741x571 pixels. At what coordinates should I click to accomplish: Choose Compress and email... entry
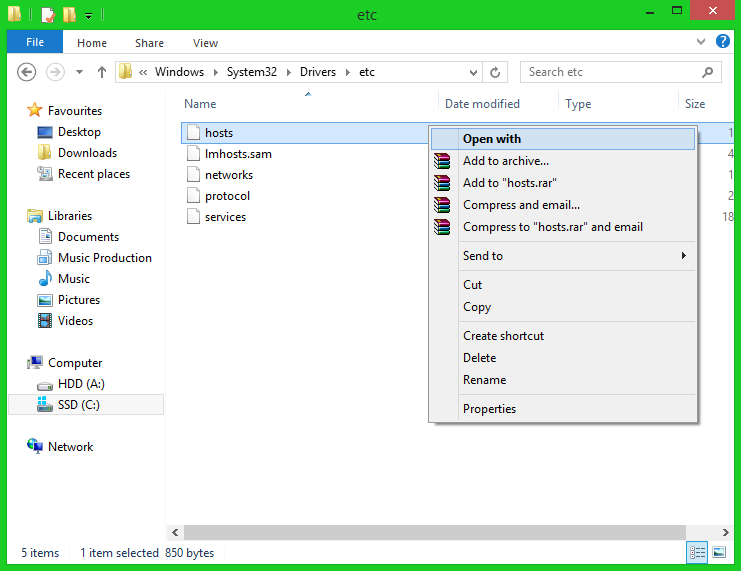click(563, 205)
